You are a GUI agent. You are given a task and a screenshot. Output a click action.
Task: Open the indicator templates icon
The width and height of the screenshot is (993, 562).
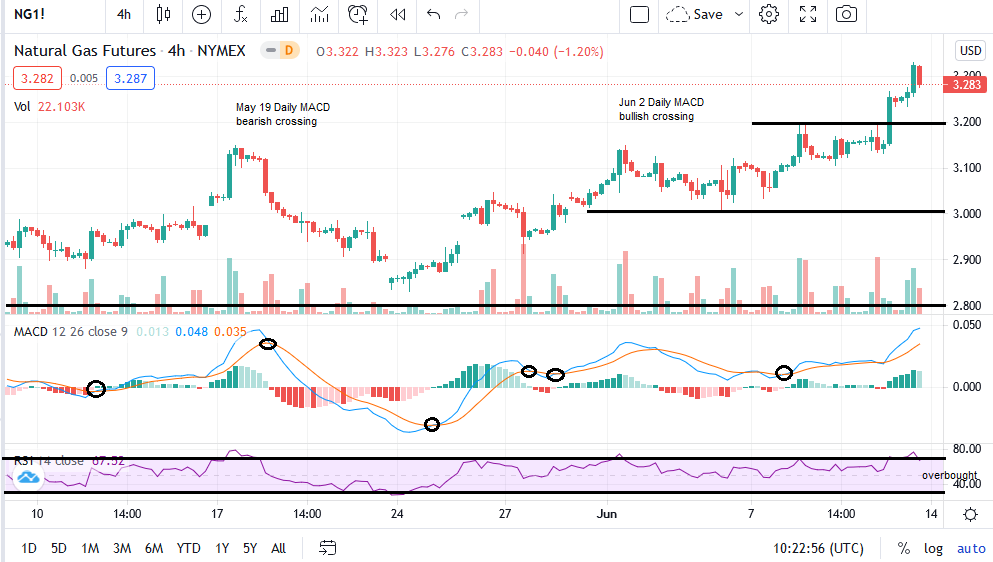(319, 15)
